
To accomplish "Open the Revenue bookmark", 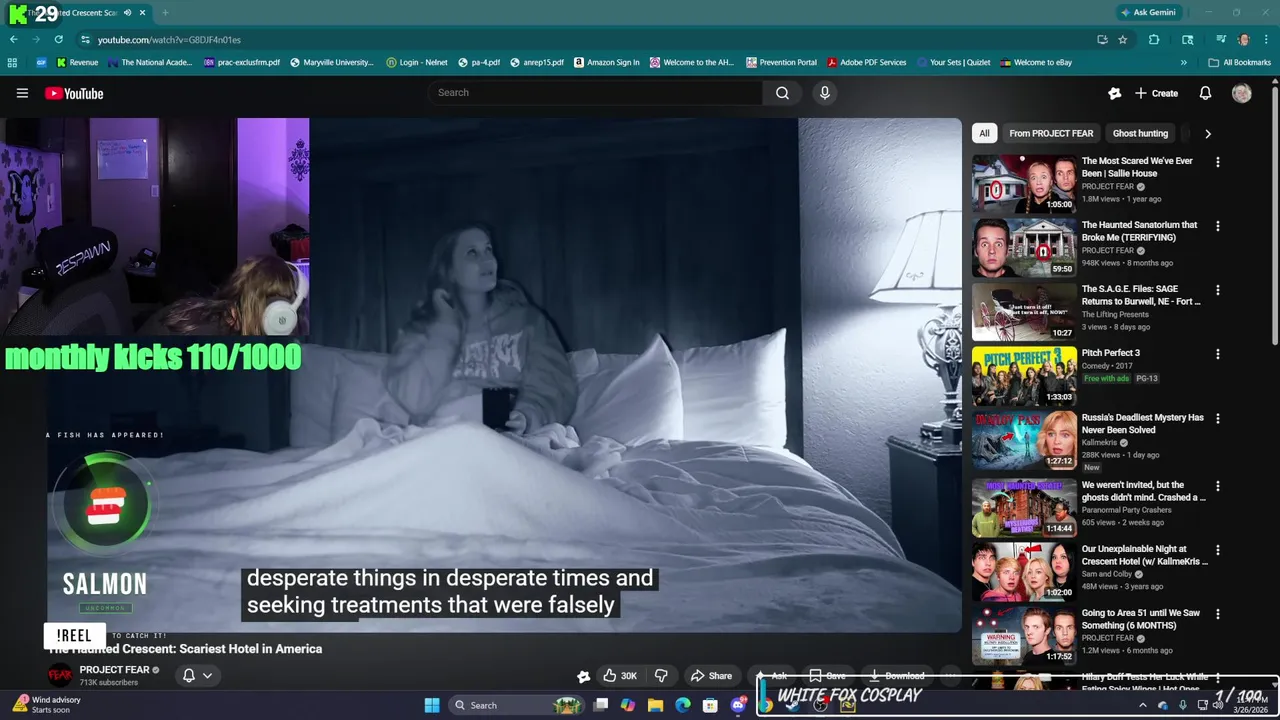I will coord(77,62).
